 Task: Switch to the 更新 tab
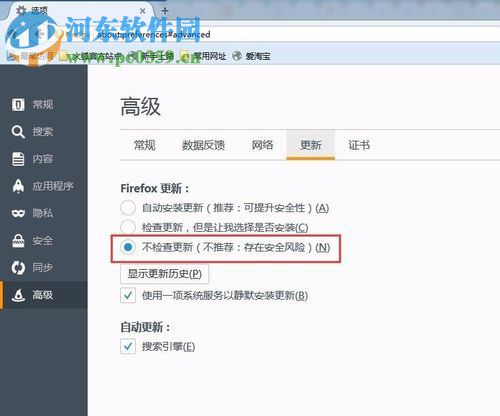click(311, 145)
